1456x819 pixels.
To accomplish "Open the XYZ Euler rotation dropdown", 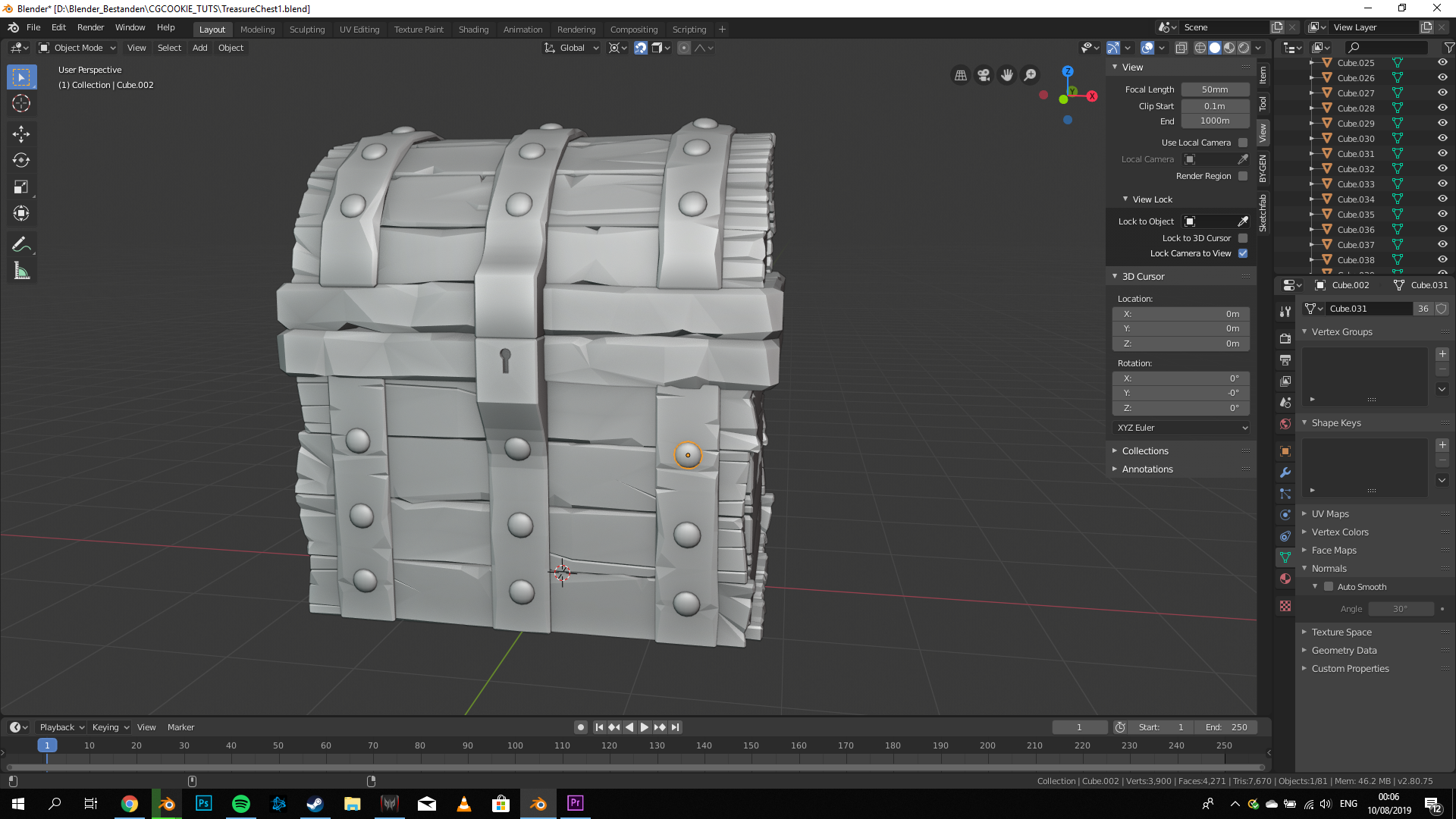I will (x=1181, y=428).
